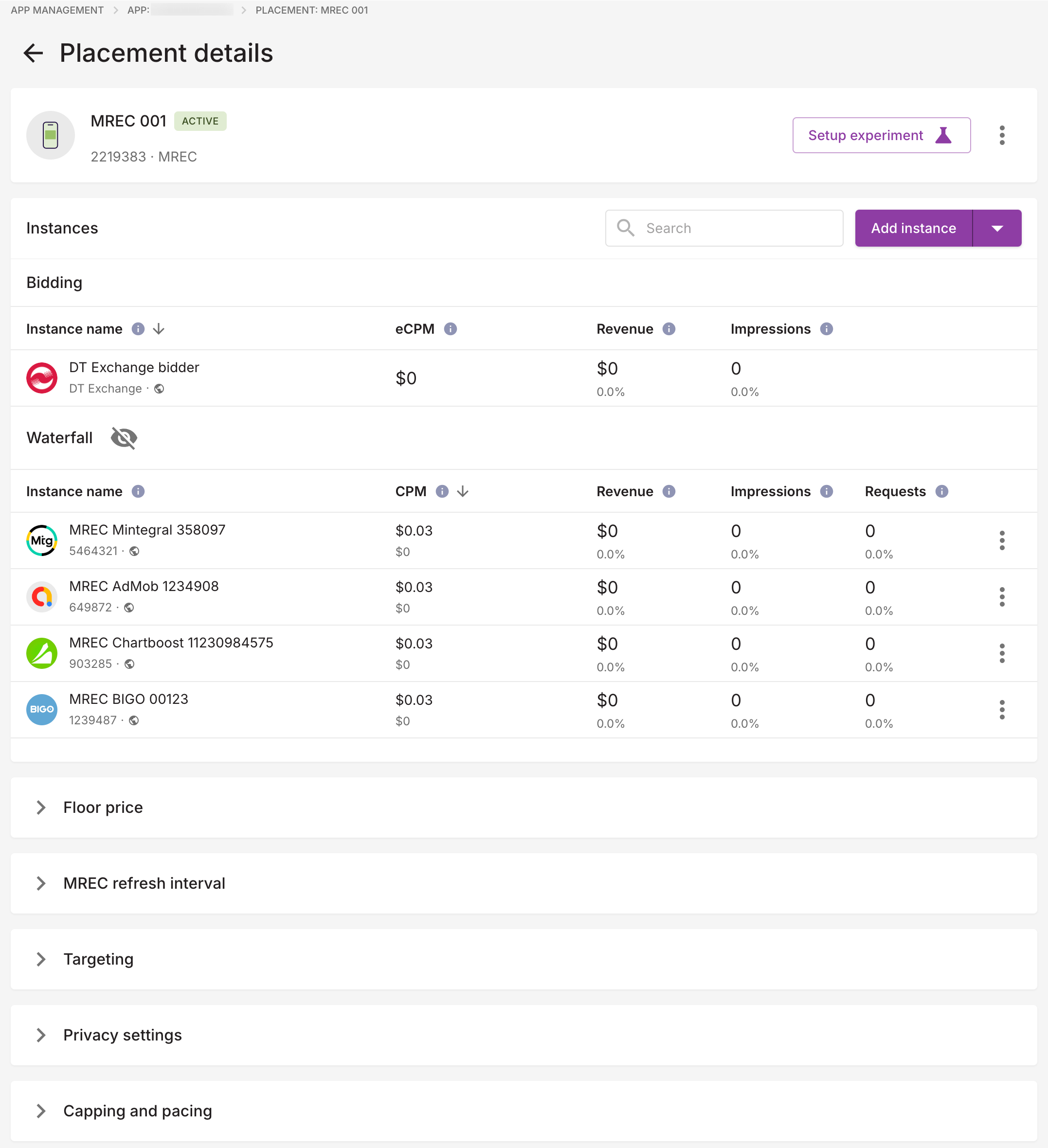Screen dimensions: 1048x1148
Task: Open options menu for MREC Mintegral 358097
Action: click(1002, 540)
